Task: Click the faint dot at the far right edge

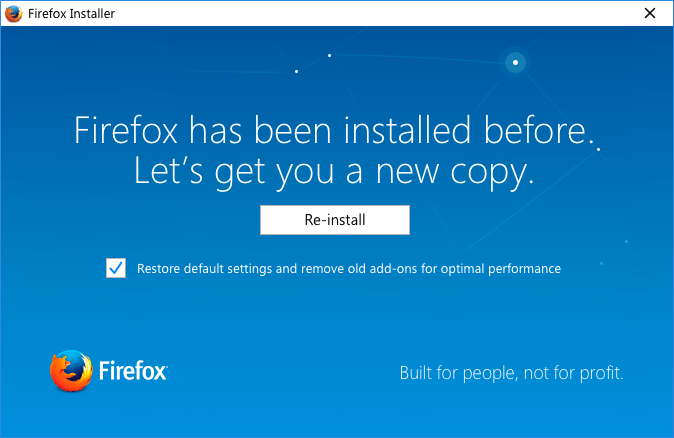Action: pyautogui.click(x=626, y=242)
